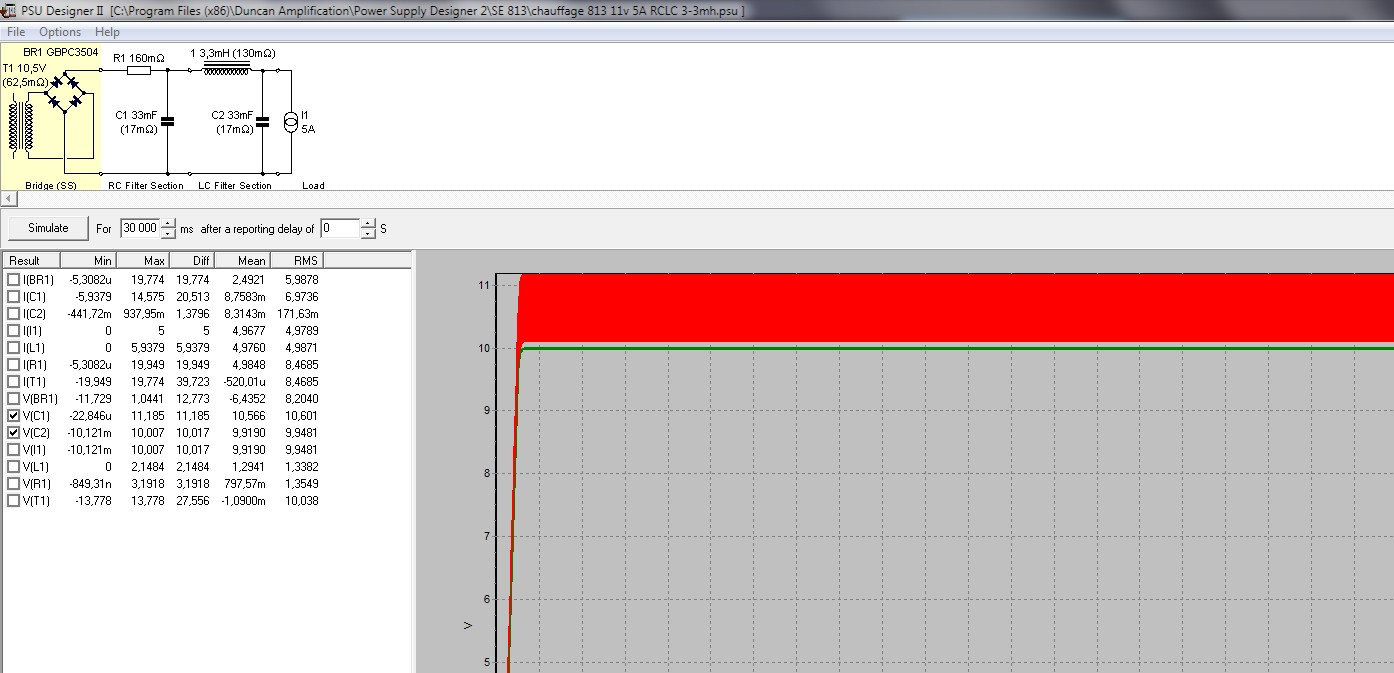This screenshot has width=1394, height=673.
Task: Click the reporting delay input field
Action: pos(340,228)
